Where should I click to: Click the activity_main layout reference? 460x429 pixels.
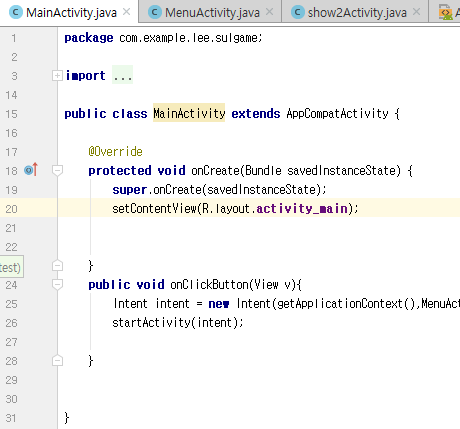[x=302, y=209]
